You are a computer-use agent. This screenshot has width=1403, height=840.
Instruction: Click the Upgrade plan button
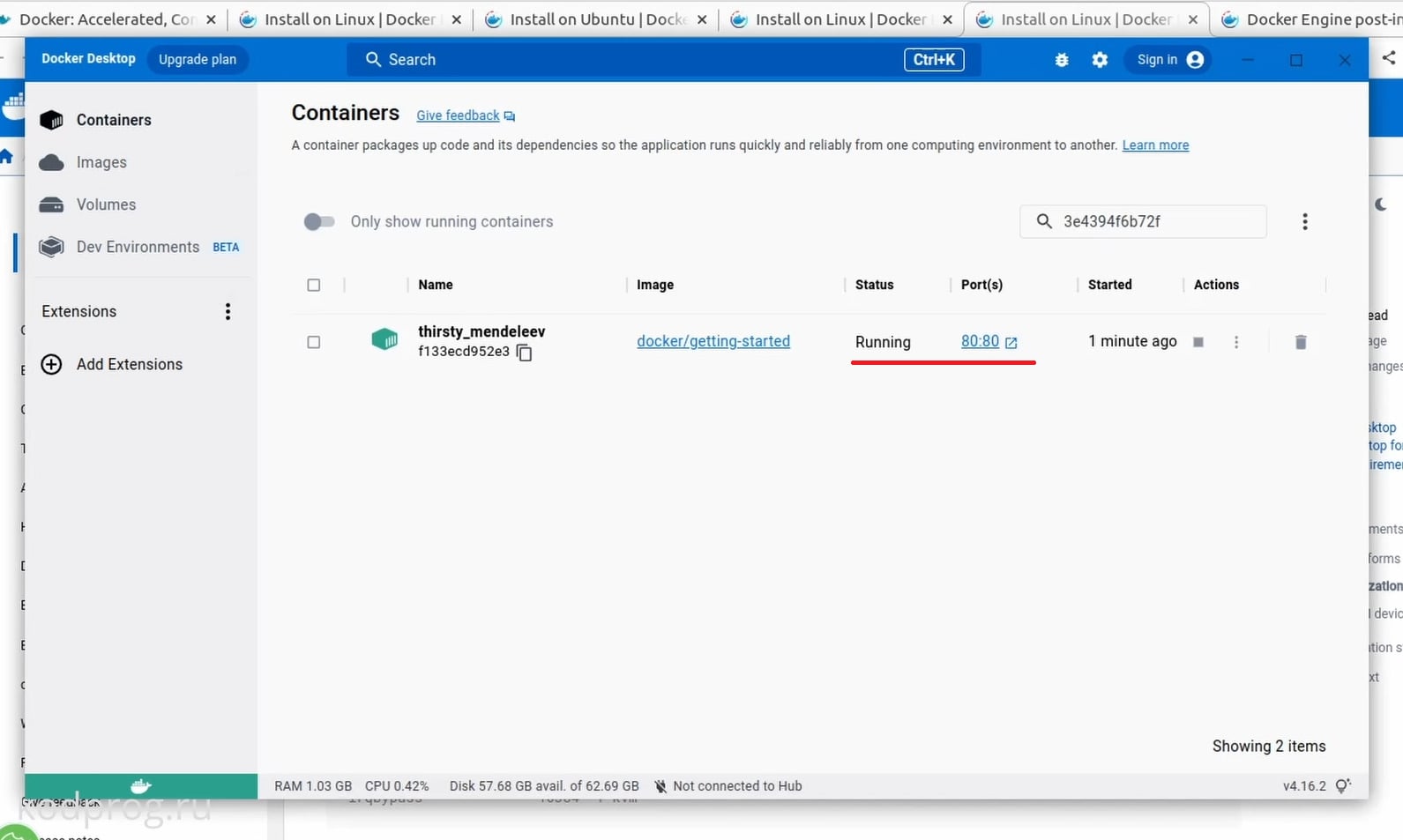(198, 59)
